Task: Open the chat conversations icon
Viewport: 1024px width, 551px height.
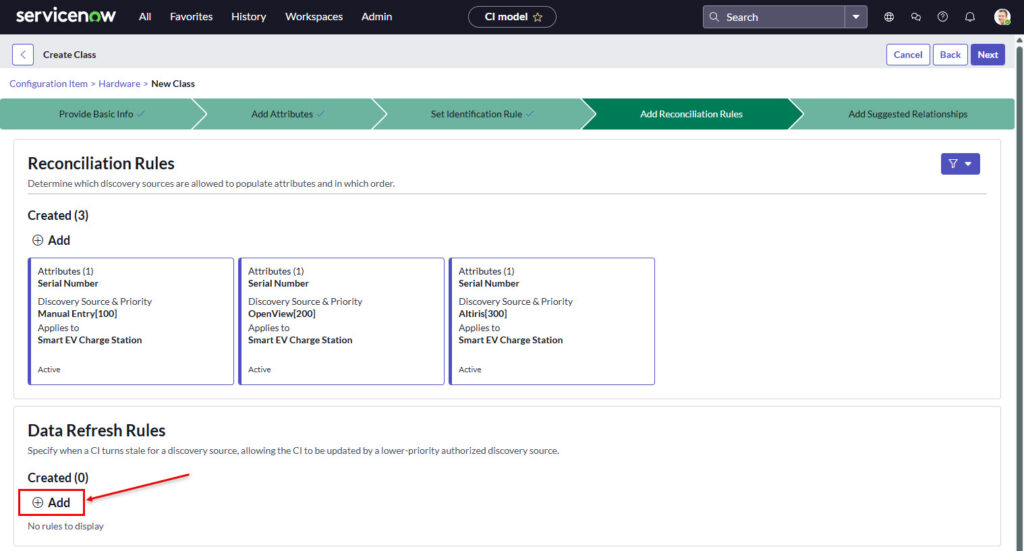Action: click(x=916, y=17)
